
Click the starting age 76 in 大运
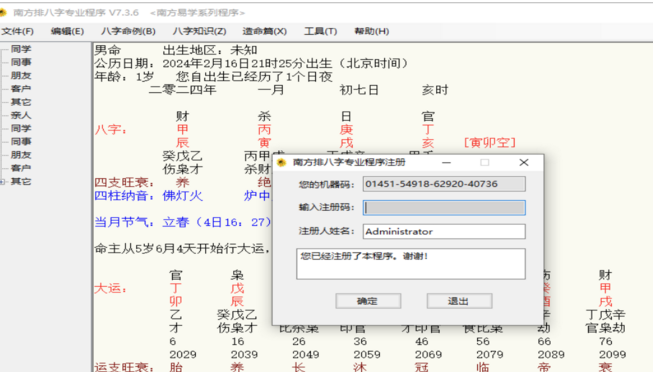606,342
